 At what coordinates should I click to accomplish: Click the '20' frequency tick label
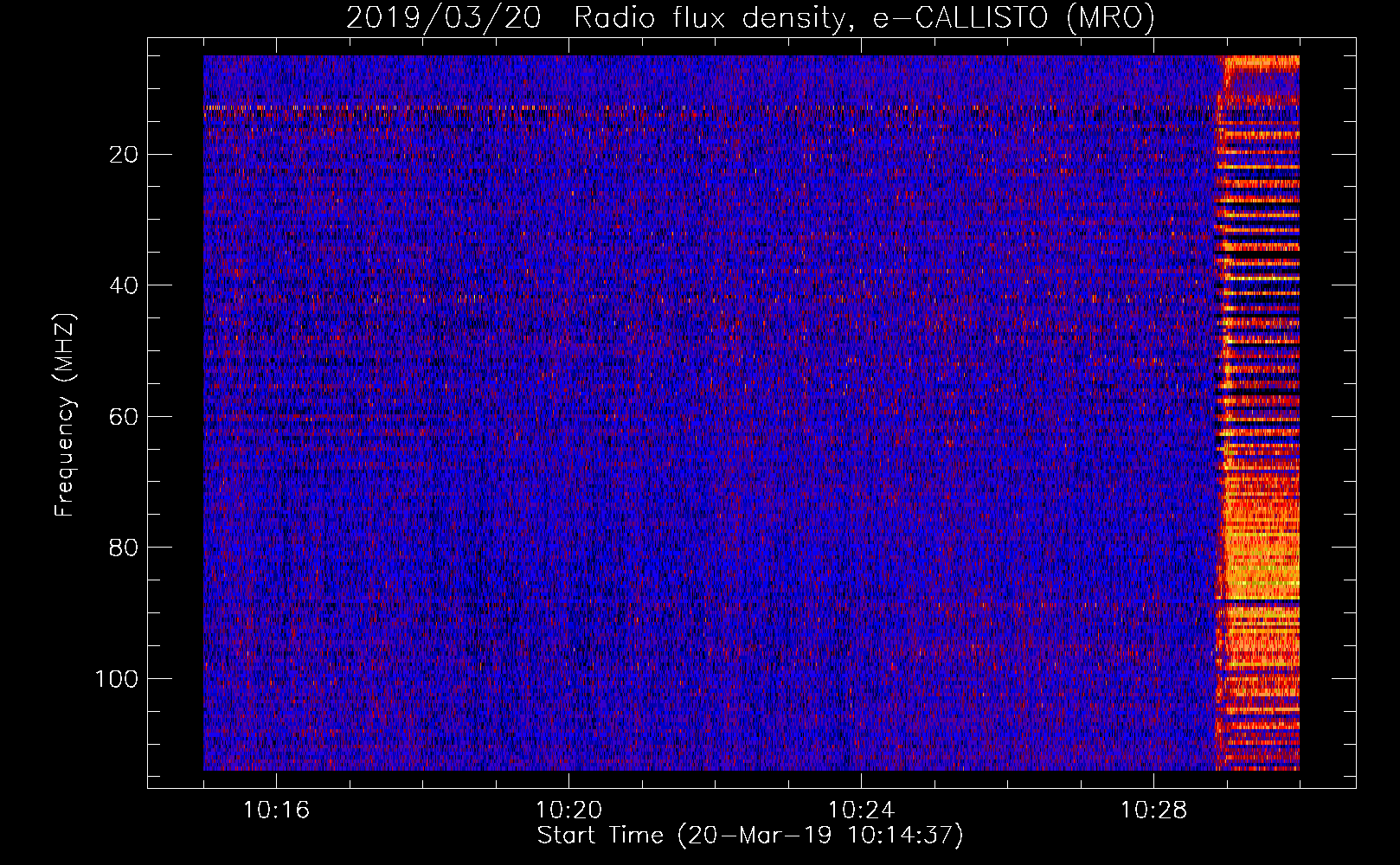click(x=125, y=155)
